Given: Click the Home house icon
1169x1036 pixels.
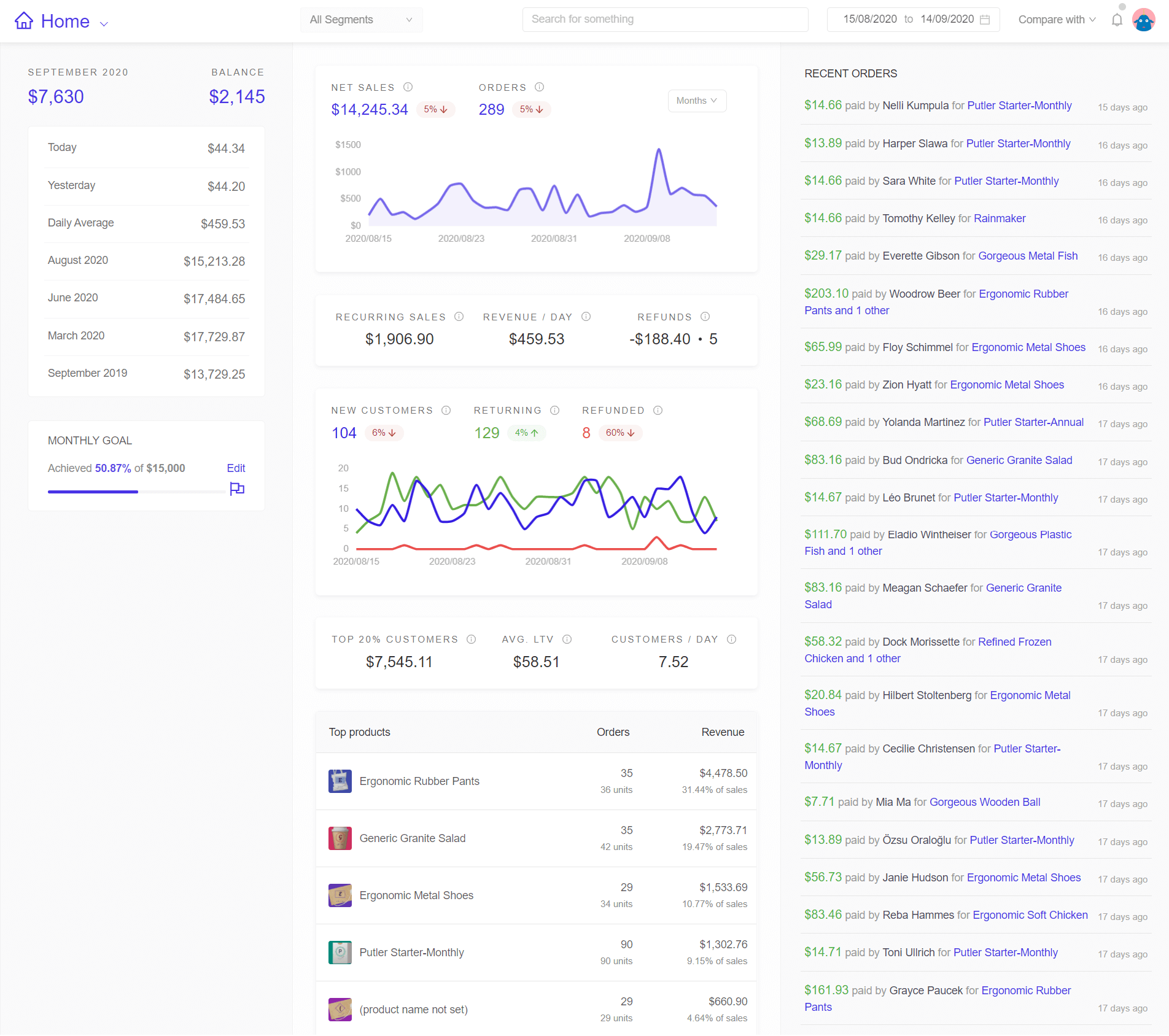Looking at the screenshot, I should click(x=24, y=21).
